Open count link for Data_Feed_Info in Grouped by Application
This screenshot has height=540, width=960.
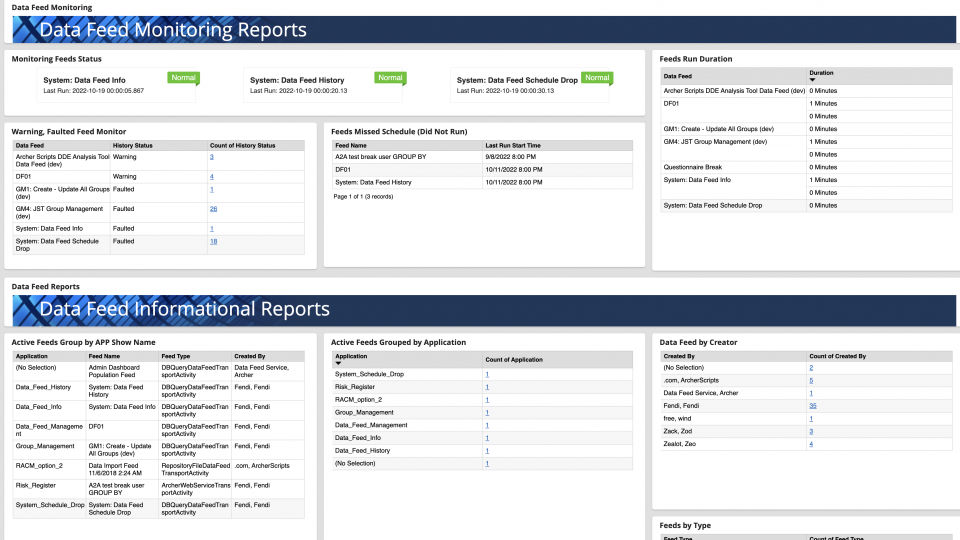pos(487,438)
